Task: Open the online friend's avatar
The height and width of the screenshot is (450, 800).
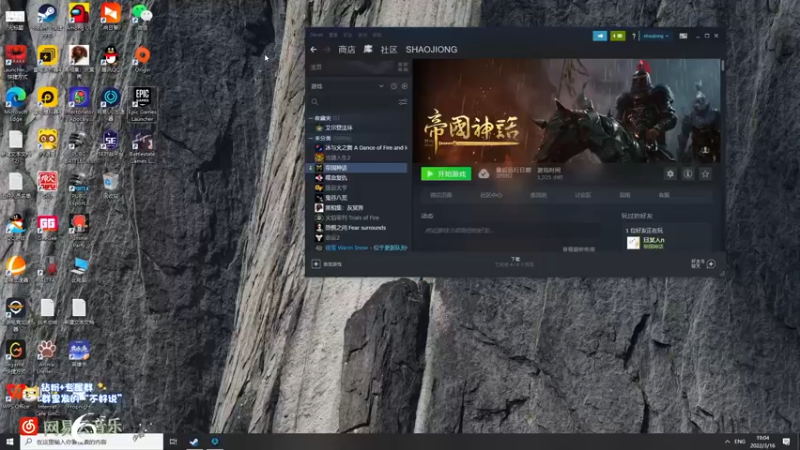Action: click(x=633, y=242)
